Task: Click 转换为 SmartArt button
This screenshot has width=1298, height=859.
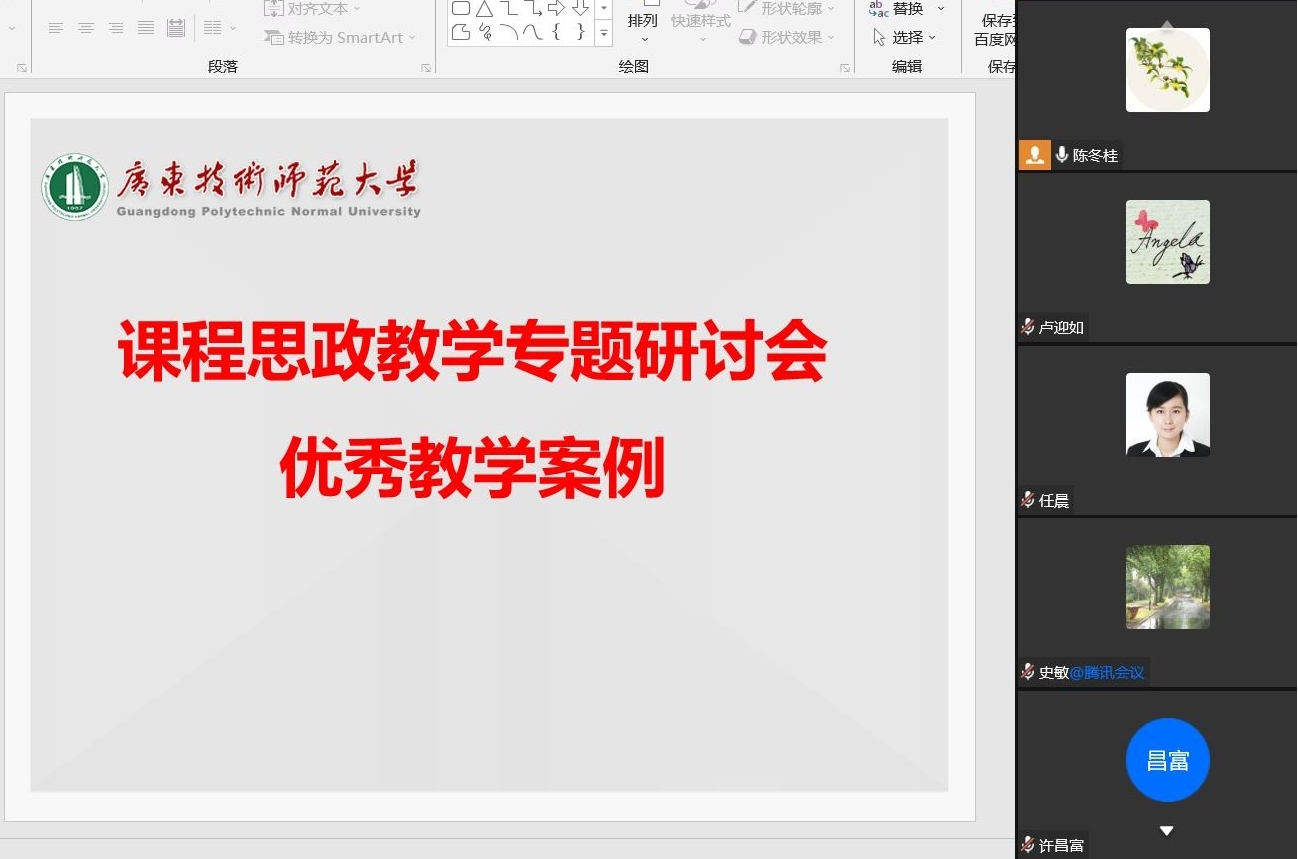Action: tap(340, 37)
